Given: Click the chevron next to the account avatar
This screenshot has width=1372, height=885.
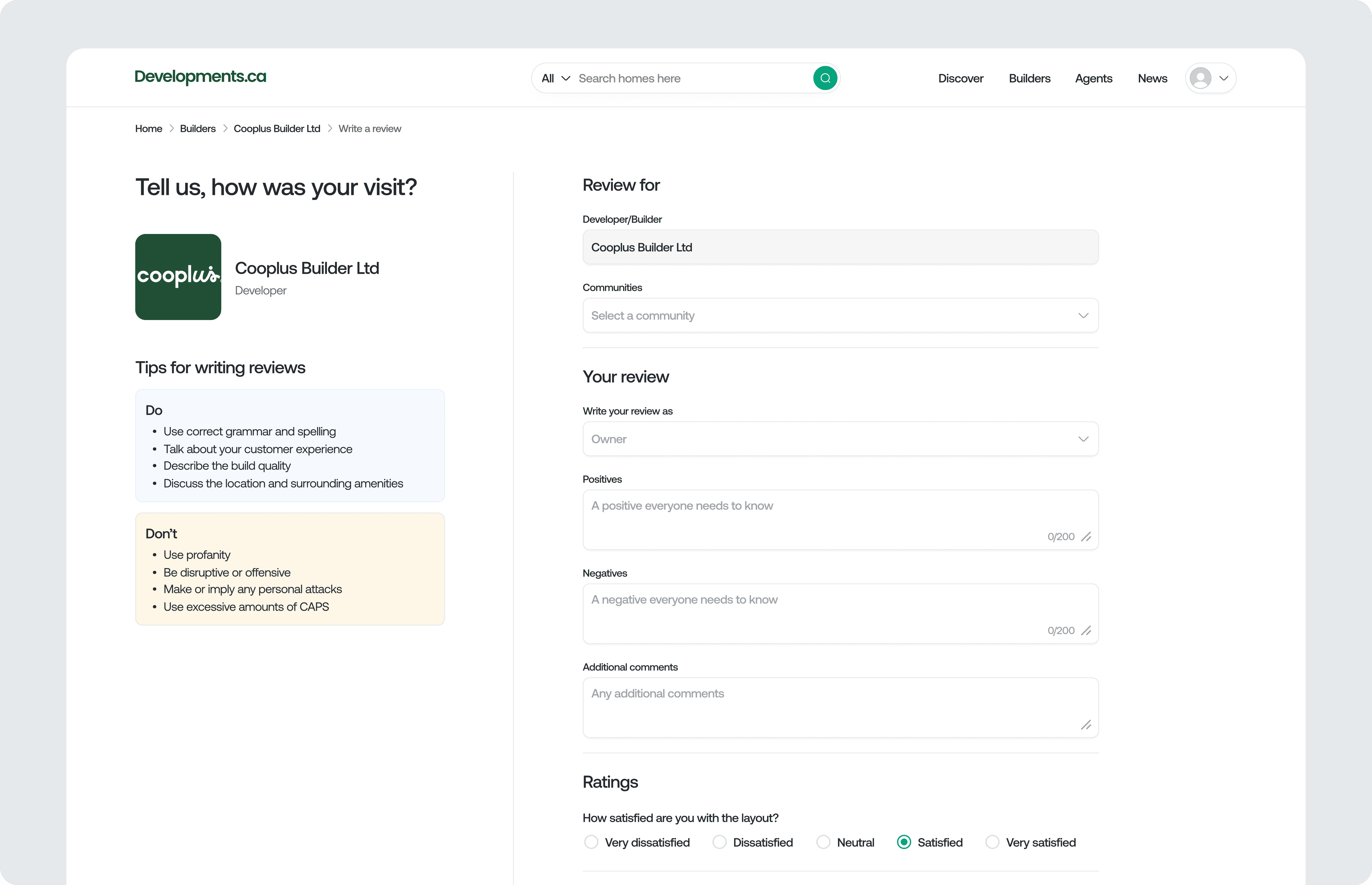Looking at the screenshot, I should (x=1223, y=78).
